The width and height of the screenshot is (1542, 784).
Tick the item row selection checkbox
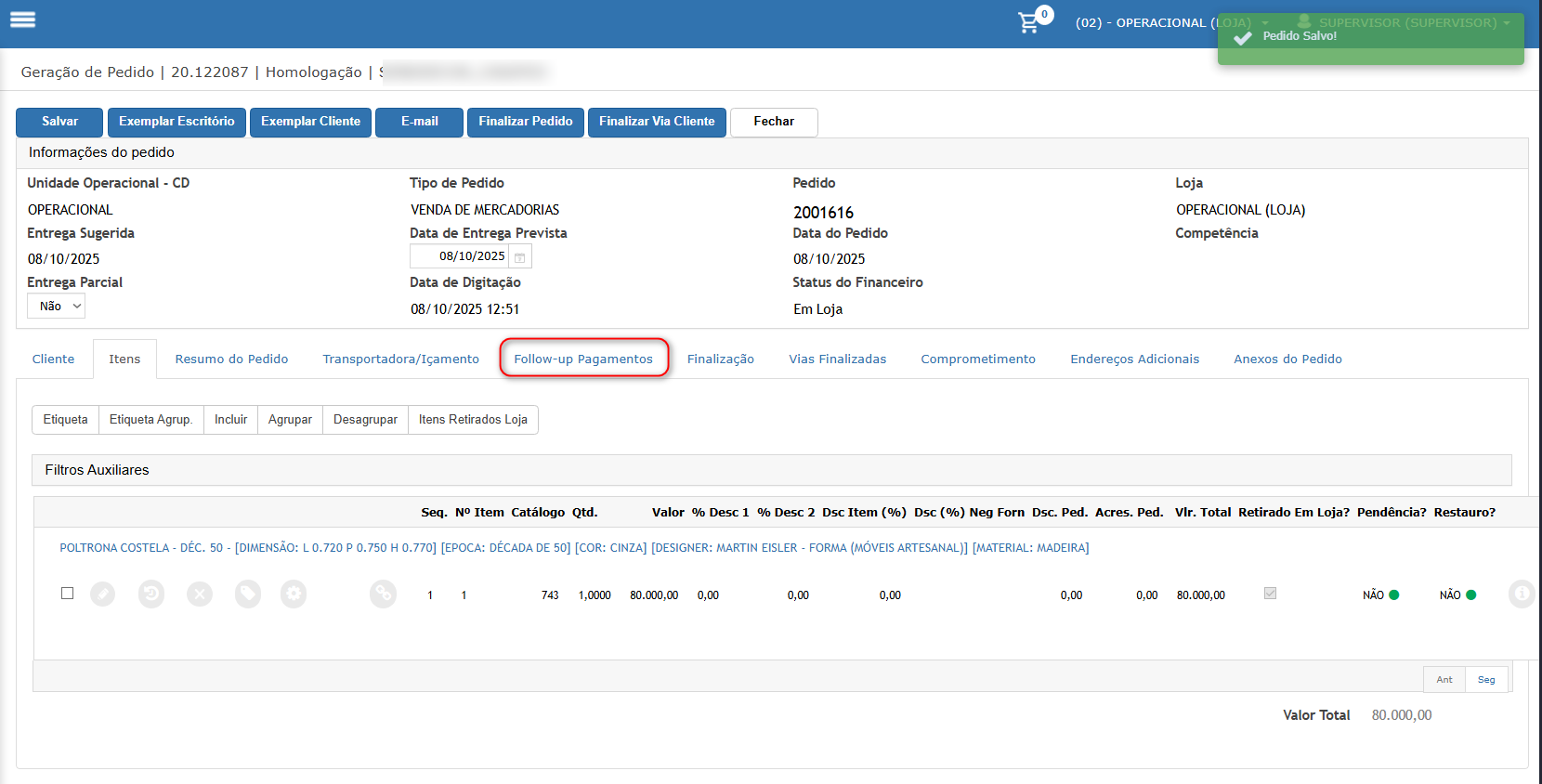[67, 594]
